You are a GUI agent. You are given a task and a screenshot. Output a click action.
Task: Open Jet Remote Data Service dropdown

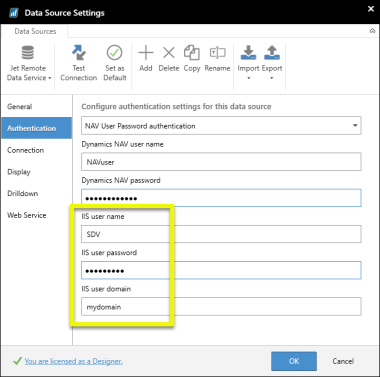pyautogui.click(x=28, y=63)
